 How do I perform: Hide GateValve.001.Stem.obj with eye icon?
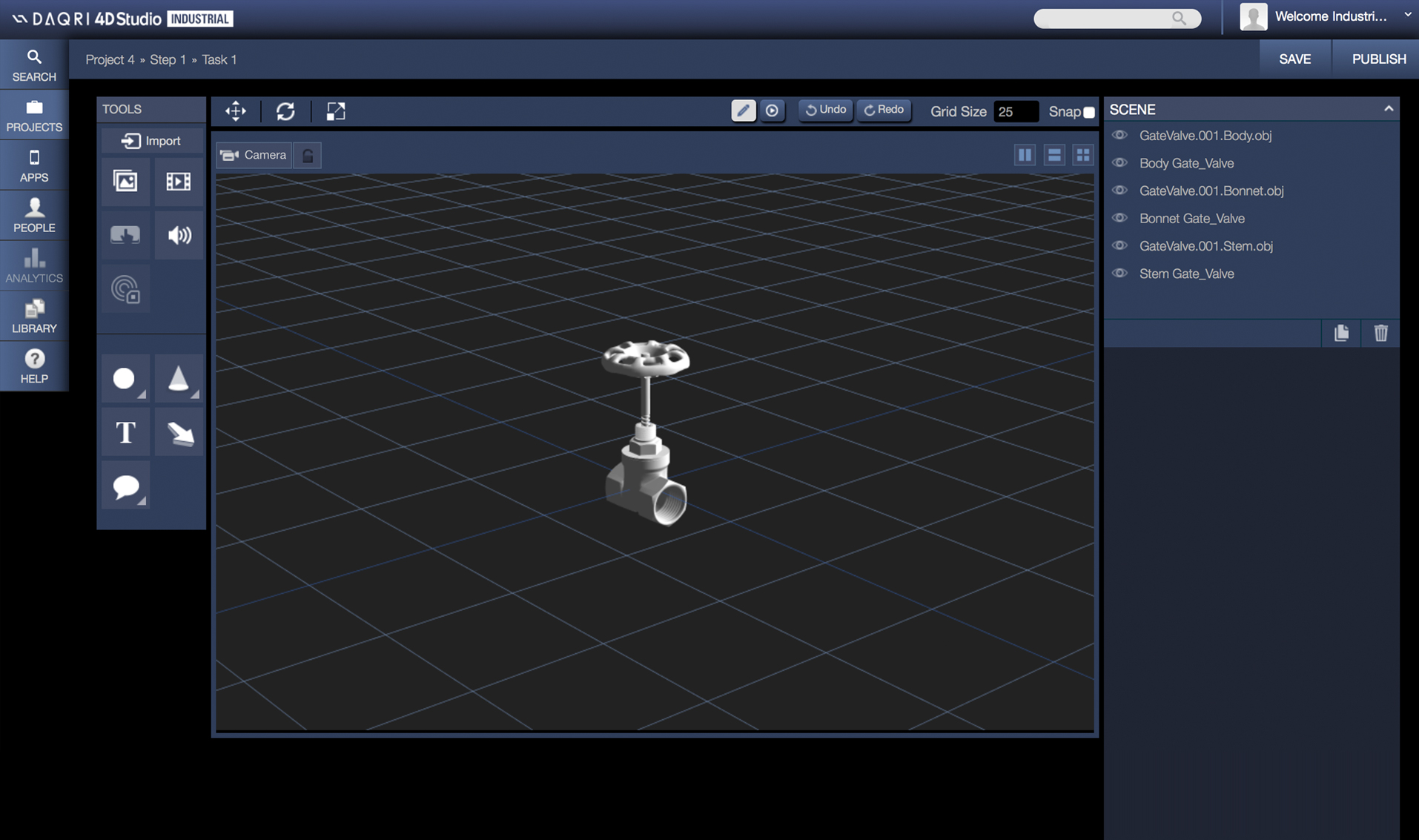pos(1119,245)
